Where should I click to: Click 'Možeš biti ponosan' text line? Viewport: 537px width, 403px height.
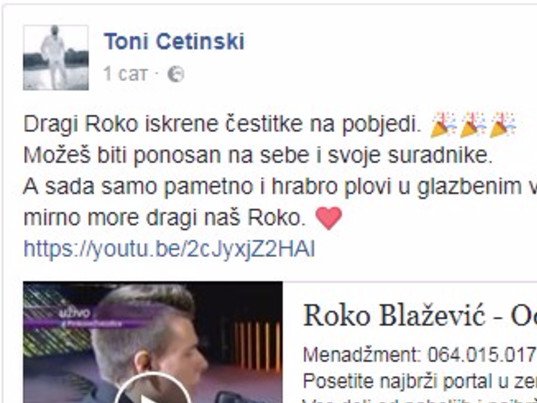click(x=258, y=155)
